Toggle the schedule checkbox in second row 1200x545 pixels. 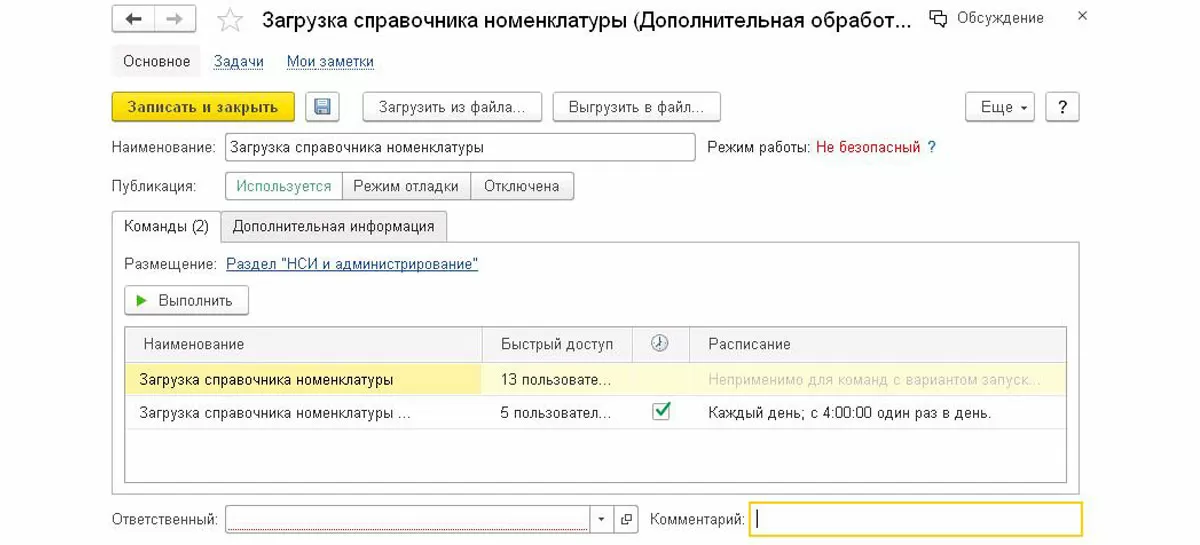[660, 411]
